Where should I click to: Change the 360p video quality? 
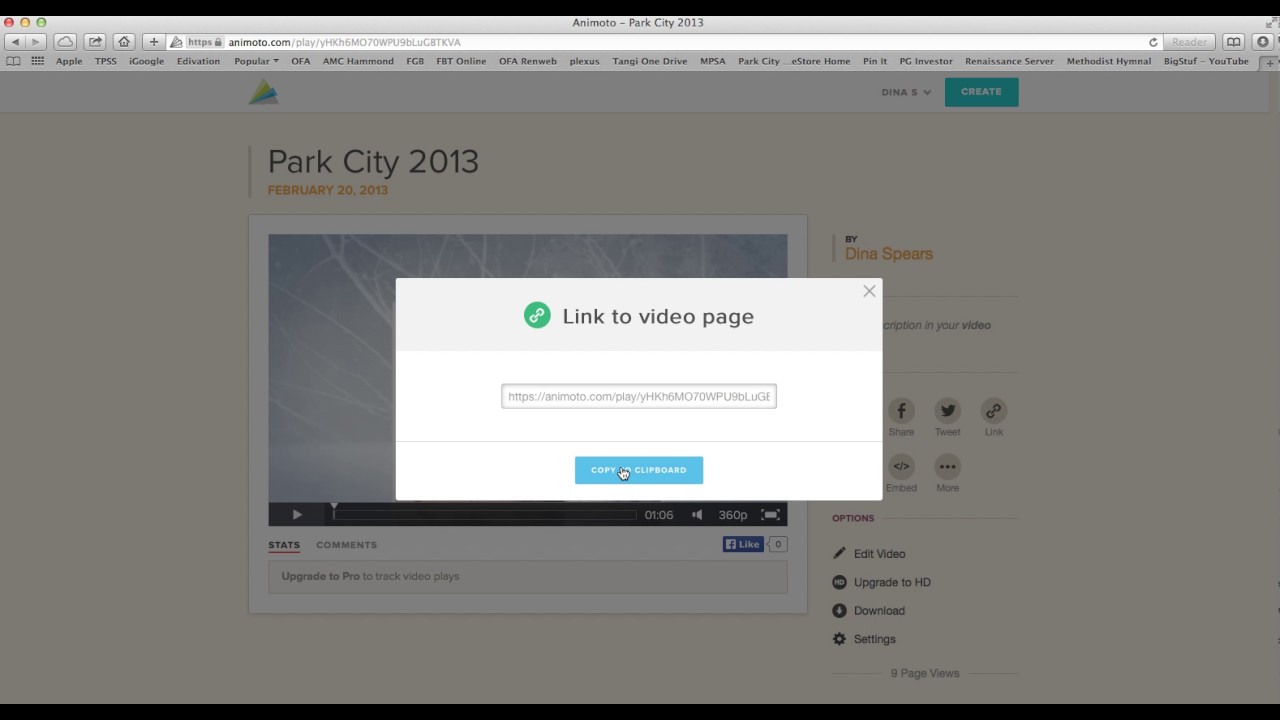click(x=733, y=515)
